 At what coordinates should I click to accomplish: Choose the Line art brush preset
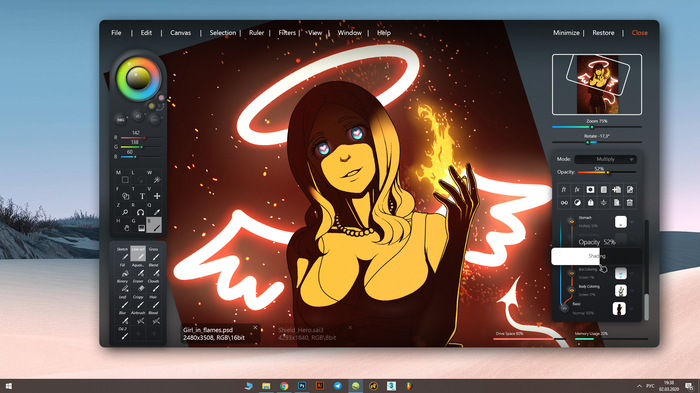coord(138,254)
